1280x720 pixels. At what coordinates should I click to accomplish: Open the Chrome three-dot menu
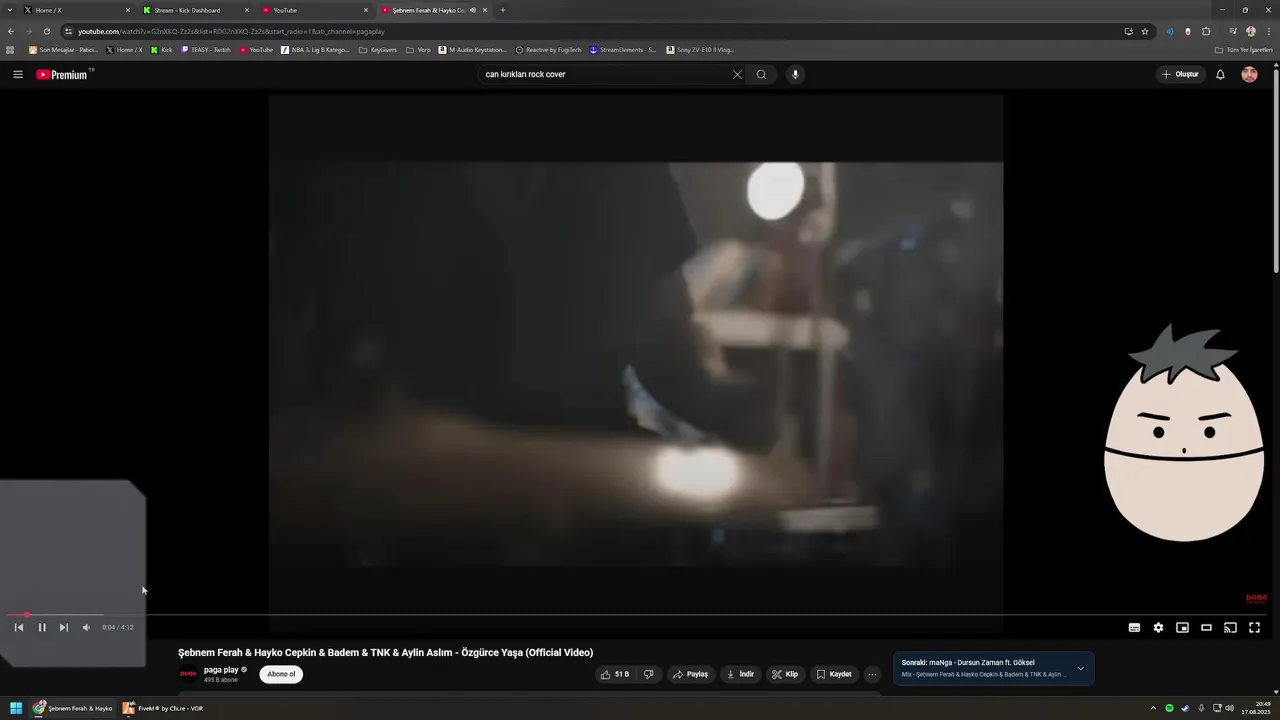1268,31
